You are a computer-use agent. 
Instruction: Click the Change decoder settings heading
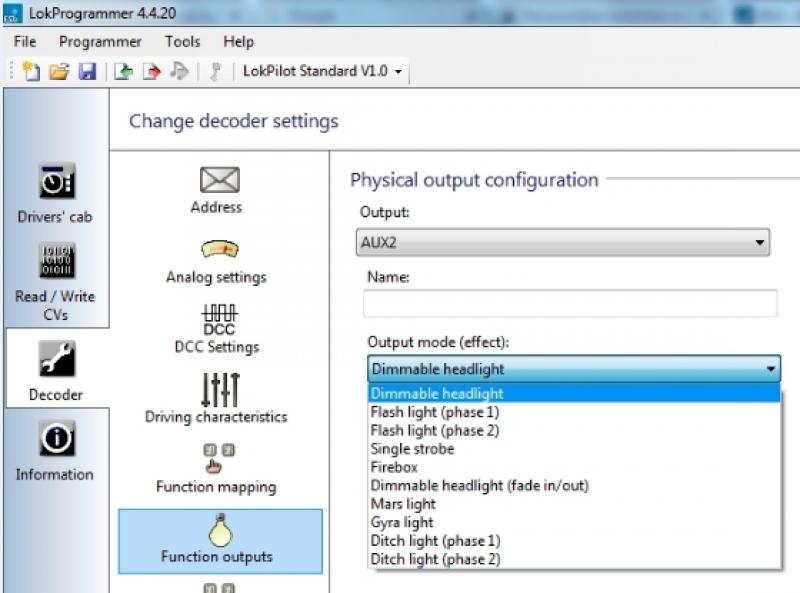[x=234, y=121]
